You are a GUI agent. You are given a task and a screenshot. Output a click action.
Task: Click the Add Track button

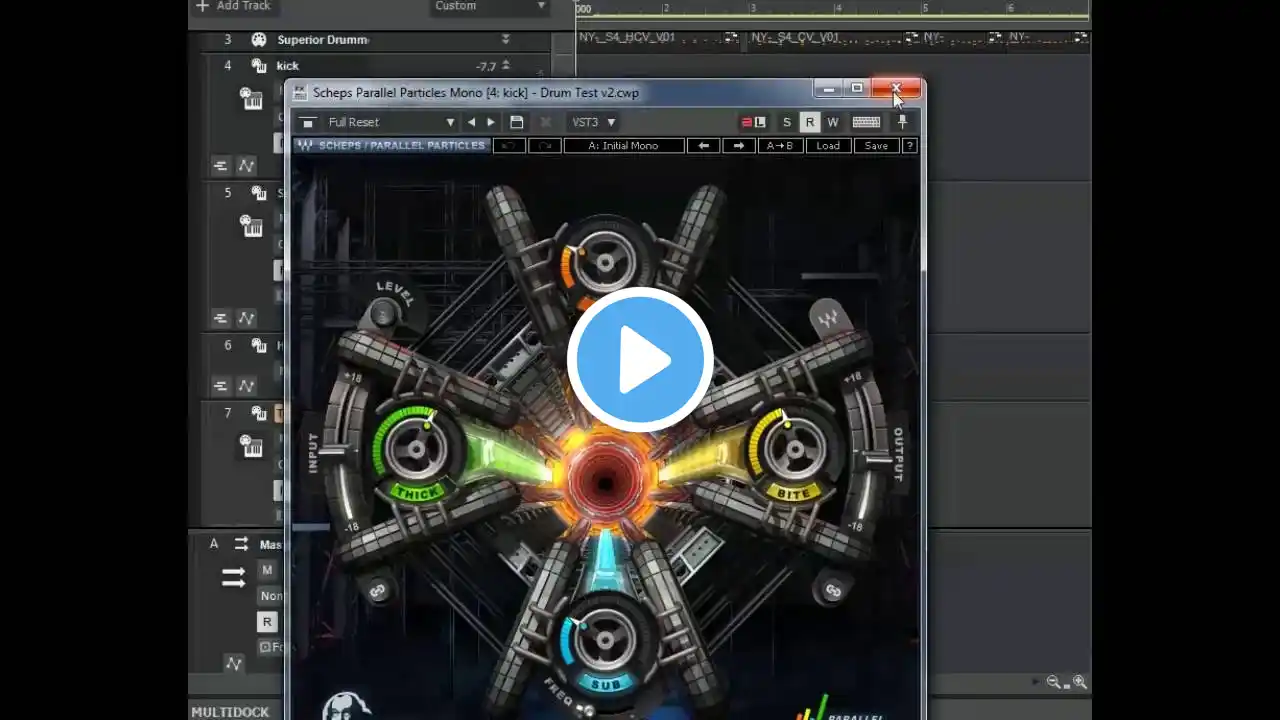233,6
